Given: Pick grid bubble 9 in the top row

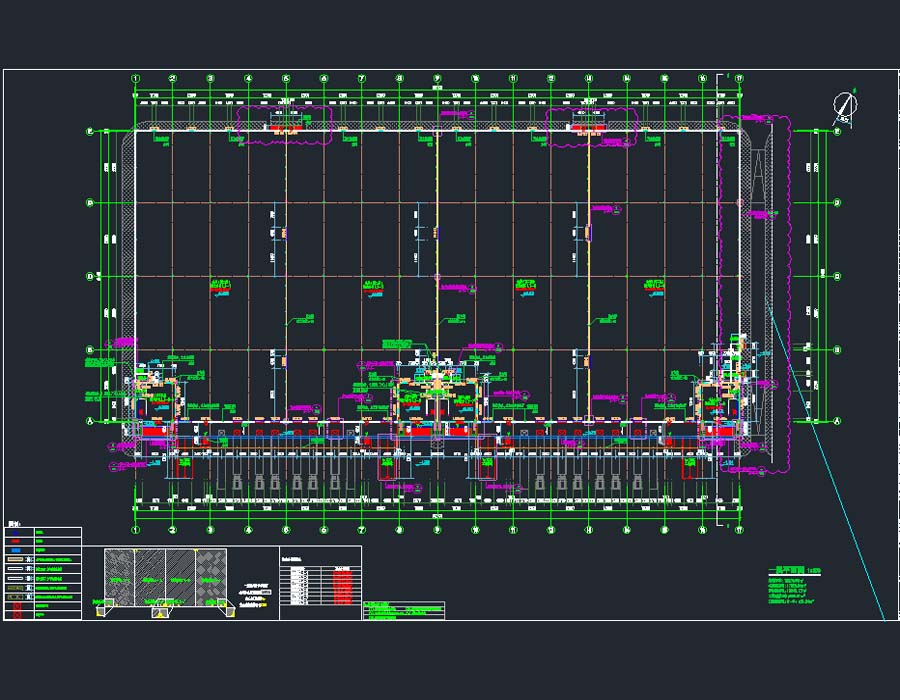Looking at the screenshot, I should click(437, 79).
